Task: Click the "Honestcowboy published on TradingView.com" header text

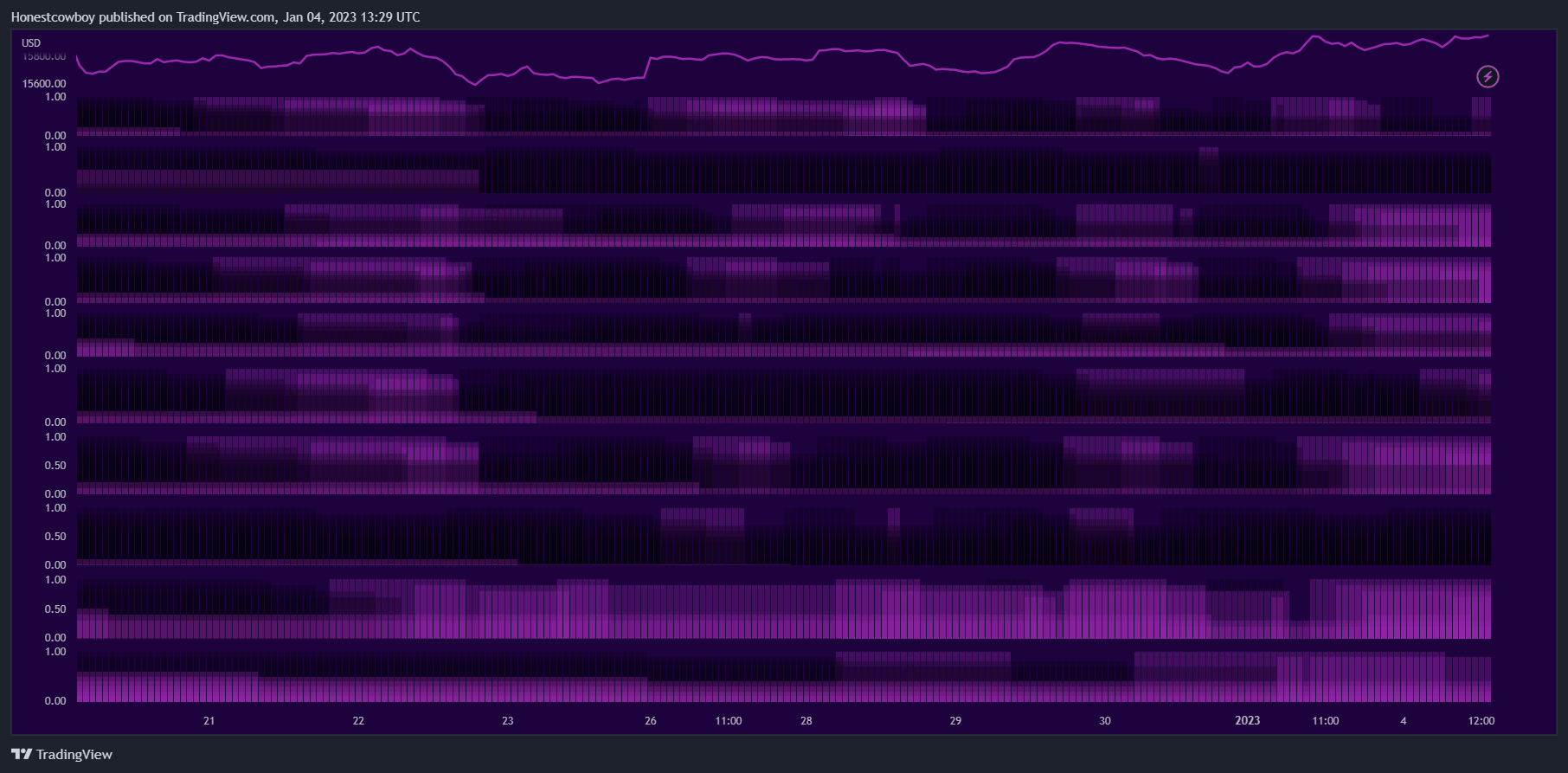Action: tap(143, 17)
